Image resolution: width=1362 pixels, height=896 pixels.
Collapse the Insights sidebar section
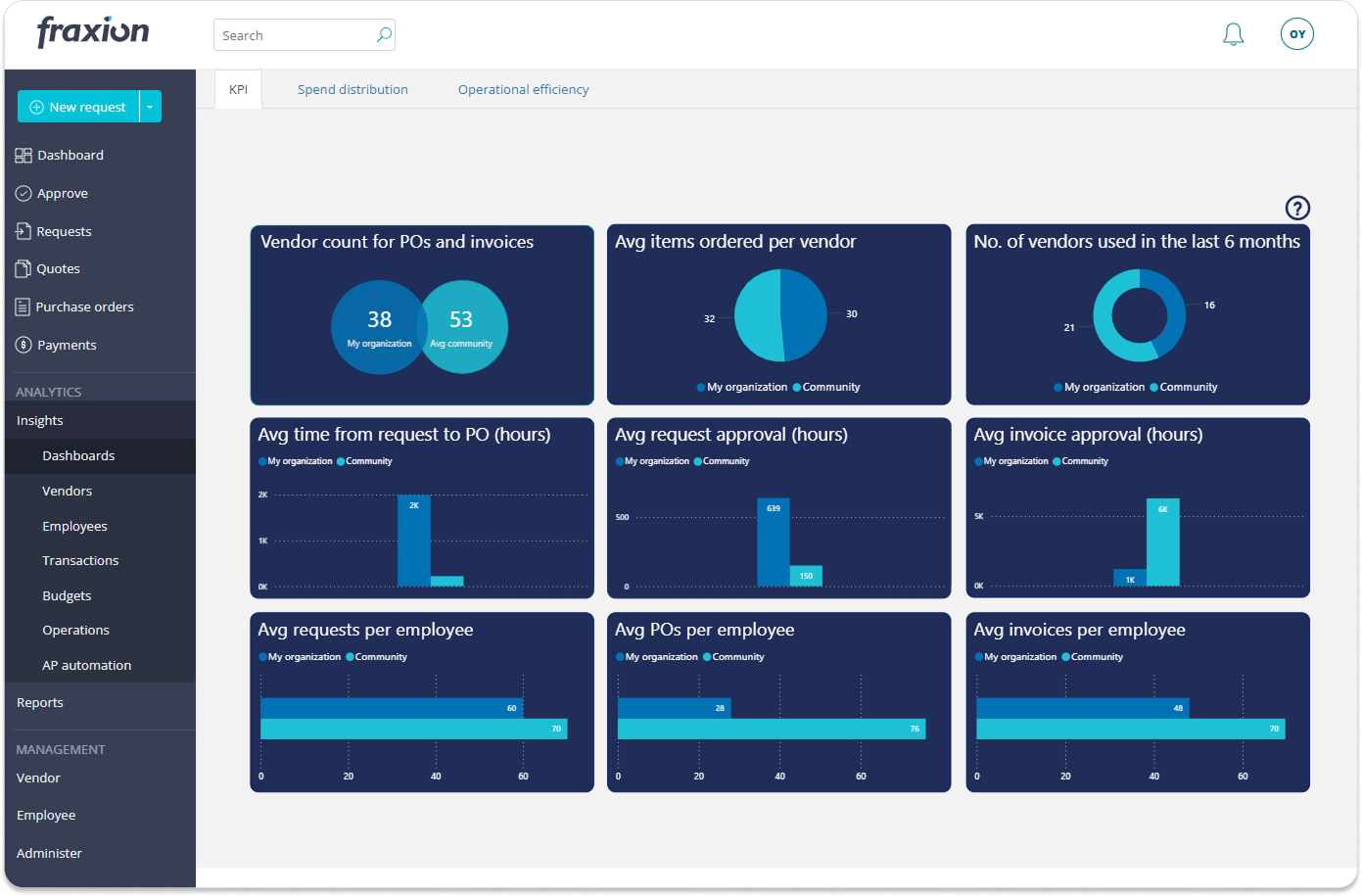[40, 420]
